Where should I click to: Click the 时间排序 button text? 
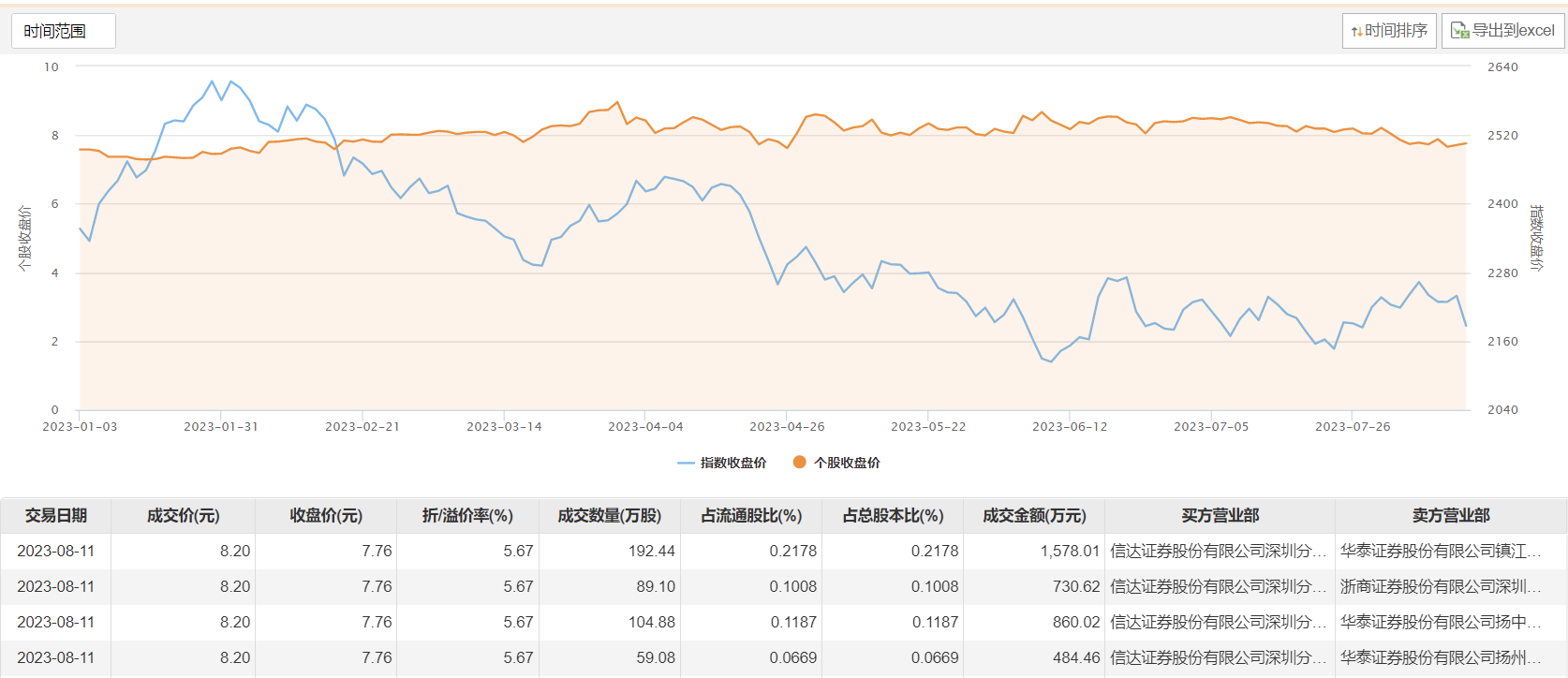1396,31
